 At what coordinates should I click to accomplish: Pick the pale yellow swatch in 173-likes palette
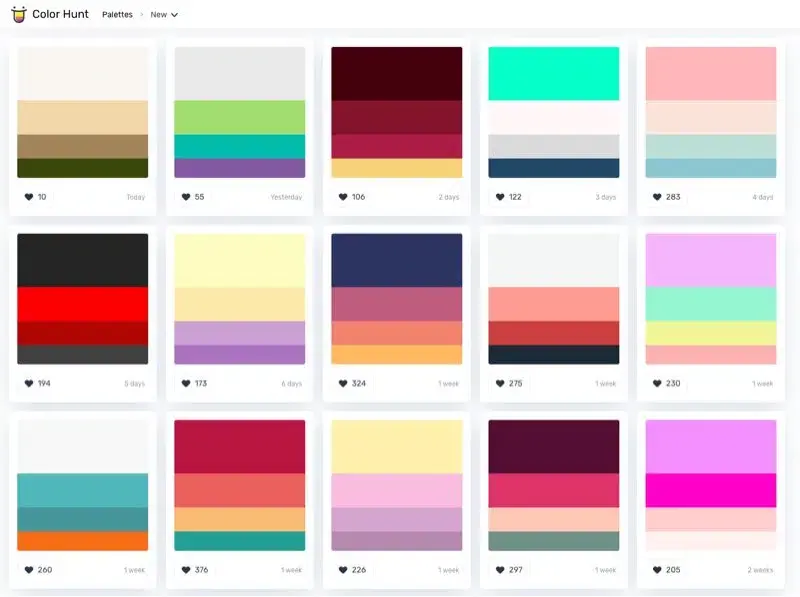click(x=240, y=260)
